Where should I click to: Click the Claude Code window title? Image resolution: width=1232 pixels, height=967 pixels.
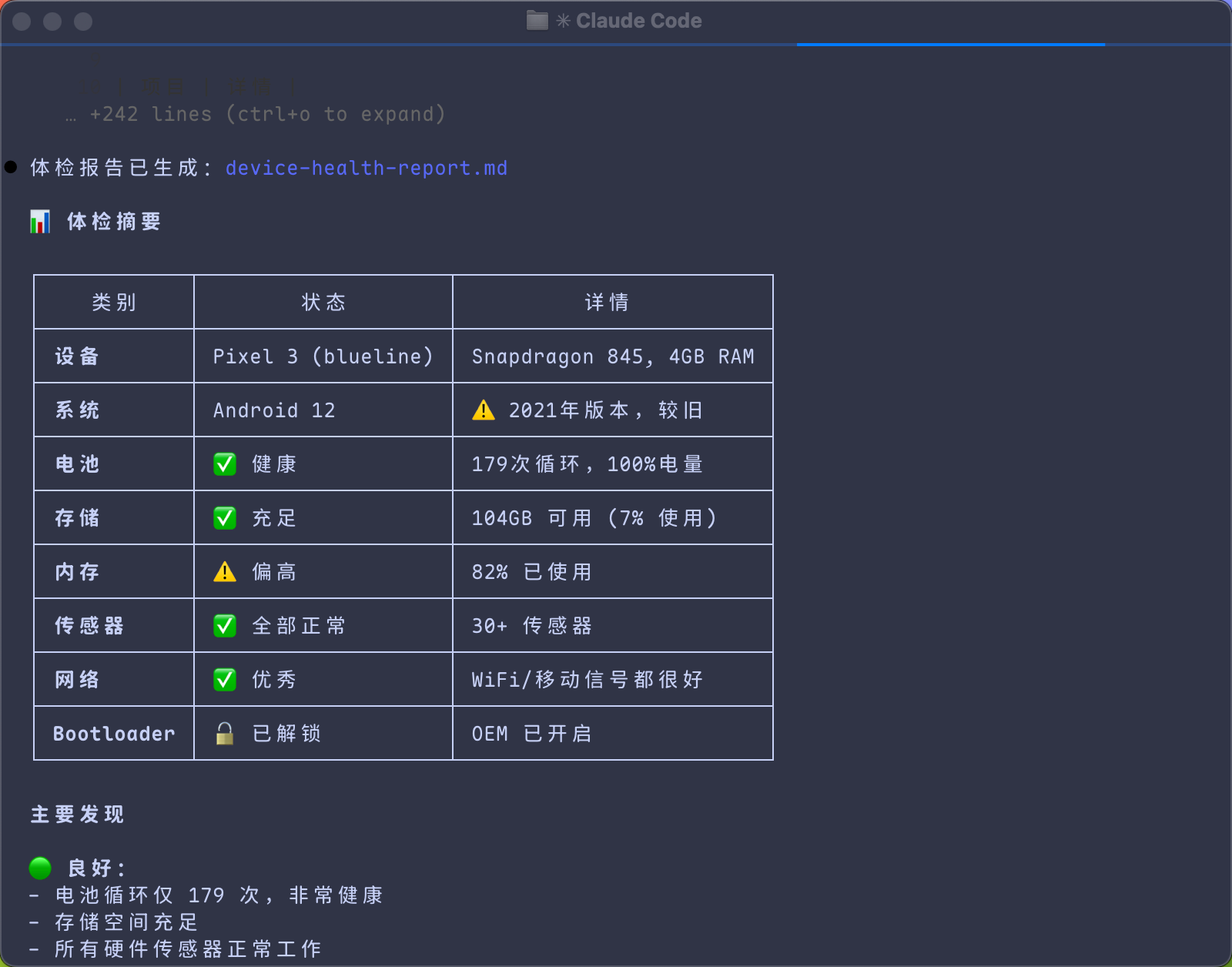click(x=638, y=21)
